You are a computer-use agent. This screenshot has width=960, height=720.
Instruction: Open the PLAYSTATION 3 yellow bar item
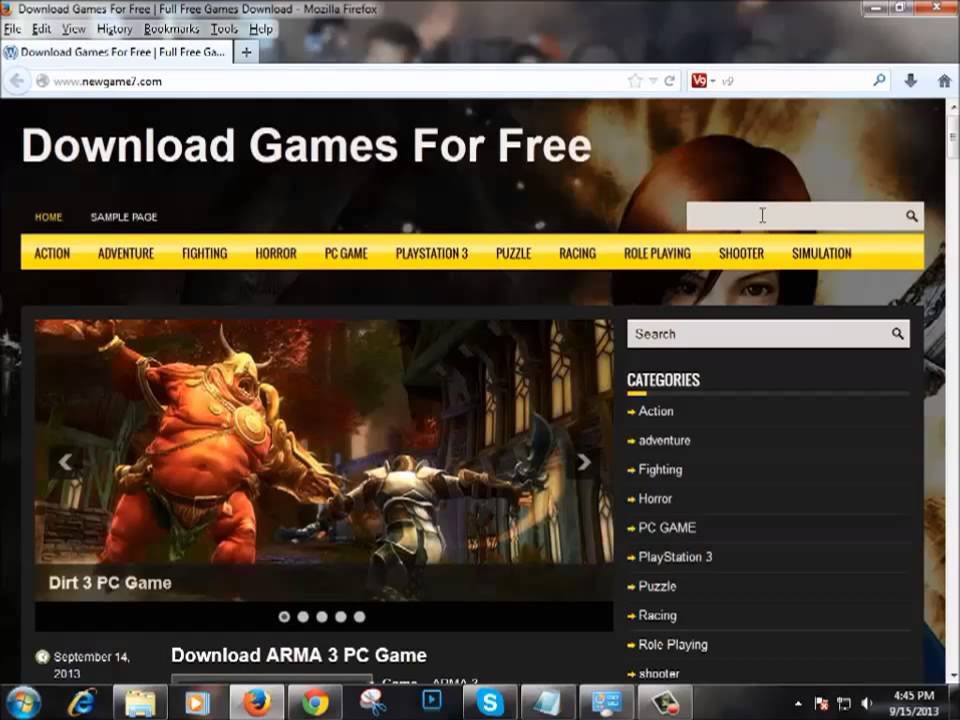point(432,253)
